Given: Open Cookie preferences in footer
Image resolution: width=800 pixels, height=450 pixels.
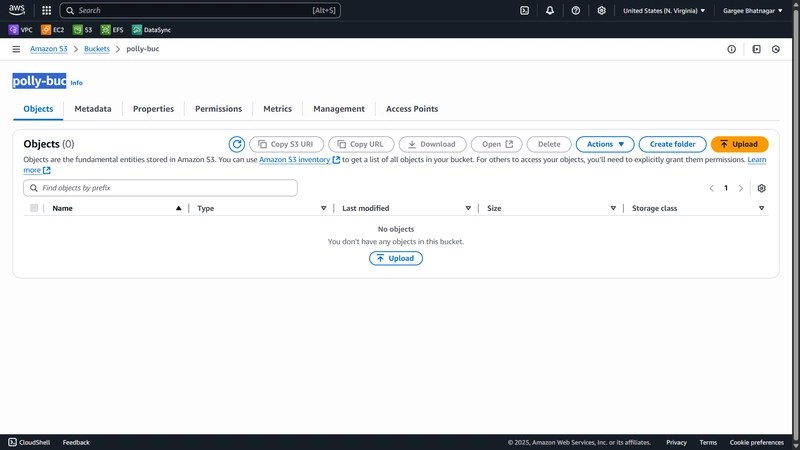Looking at the screenshot, I should [757, 442].
